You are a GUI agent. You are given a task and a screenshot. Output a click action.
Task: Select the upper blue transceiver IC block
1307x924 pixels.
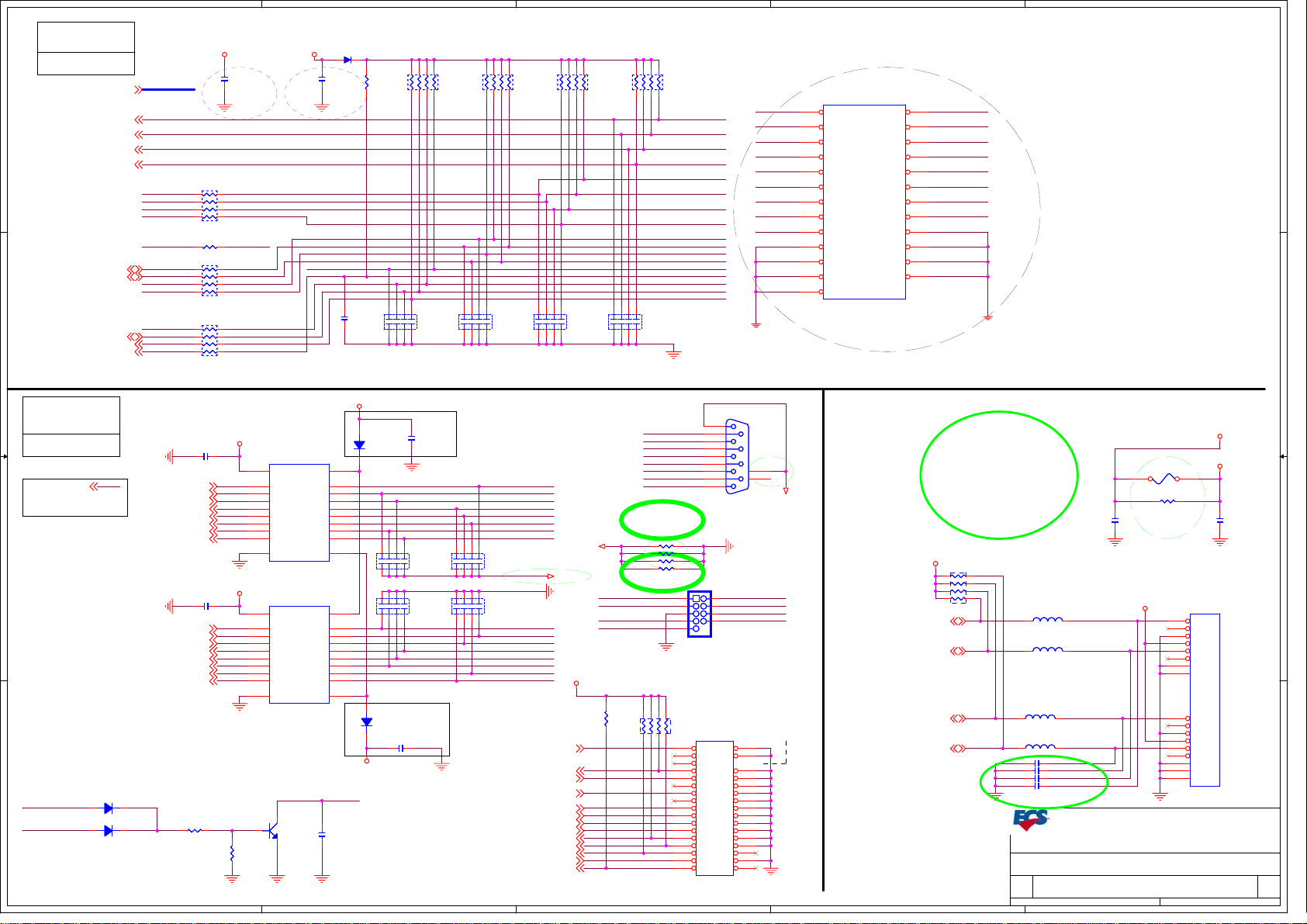click(x=299, y=513)
